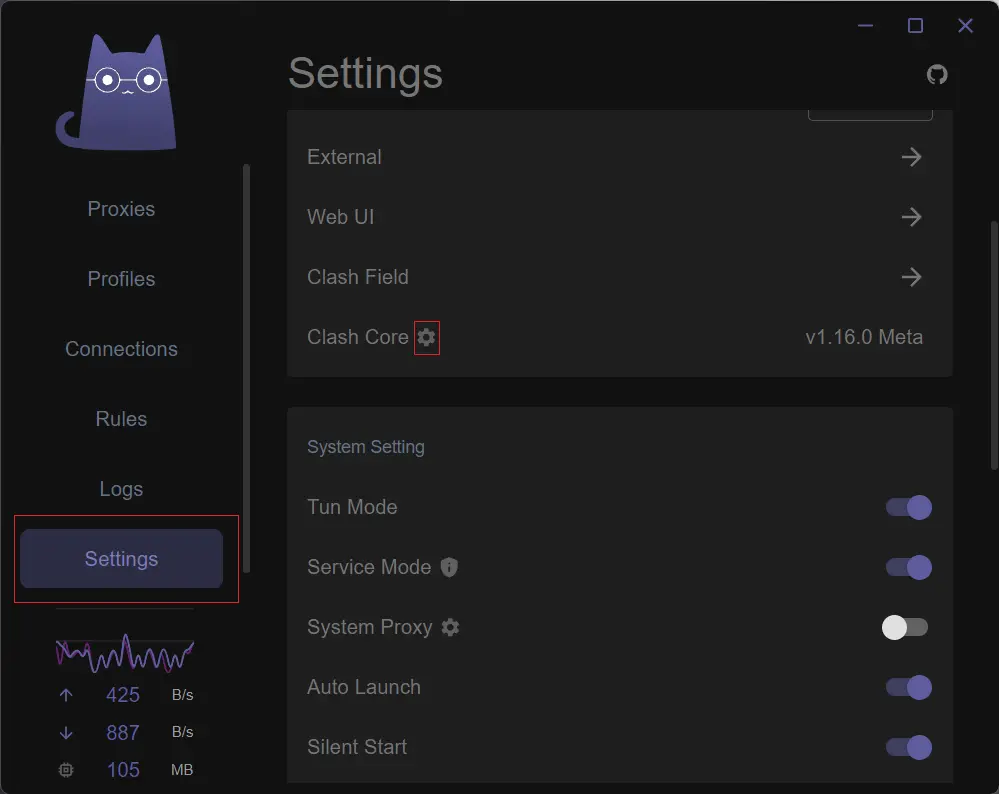The image size is (999, 794).
Task: Enable the System Proxy toggle
Action: (x=905, y=627)
